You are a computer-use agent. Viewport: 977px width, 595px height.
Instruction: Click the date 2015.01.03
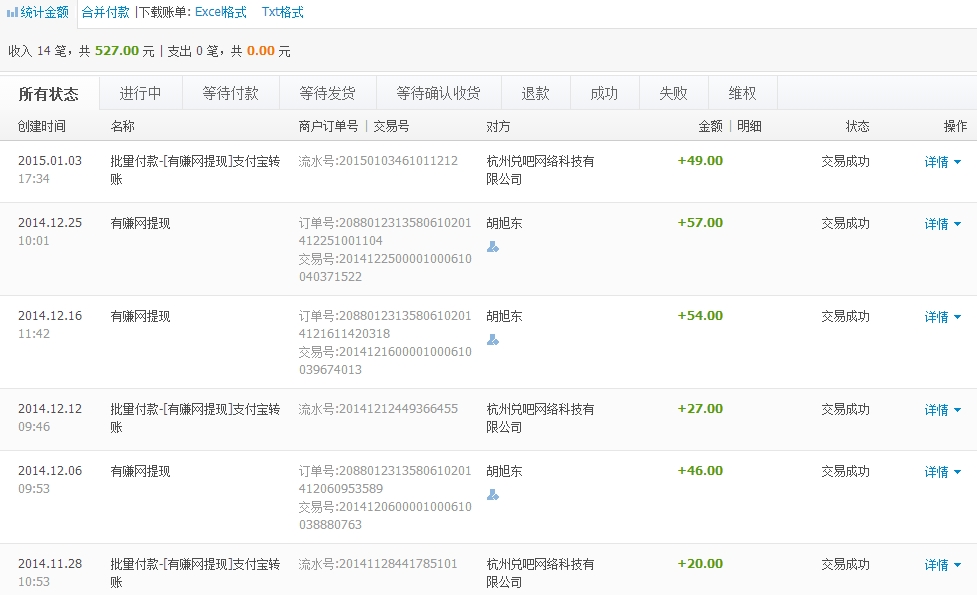50,161
